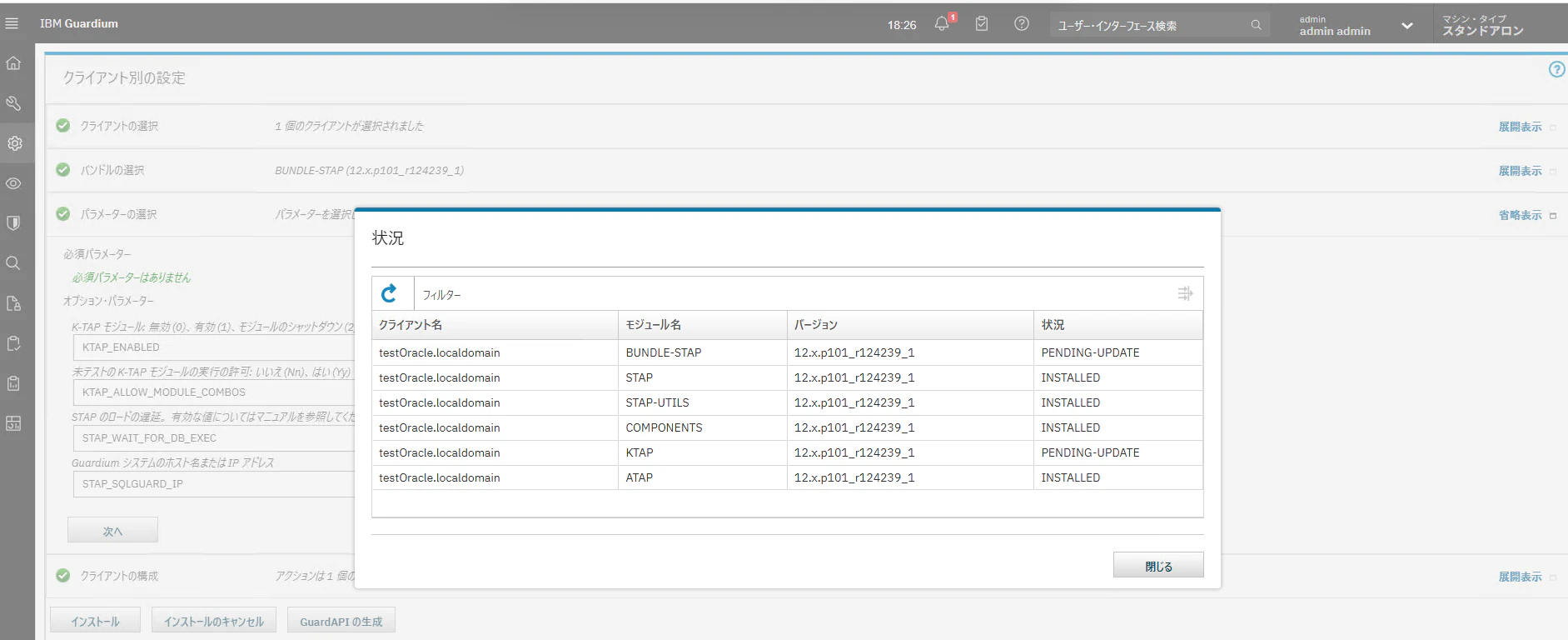Open the help icon in the header

click(x=1022, y=23)
